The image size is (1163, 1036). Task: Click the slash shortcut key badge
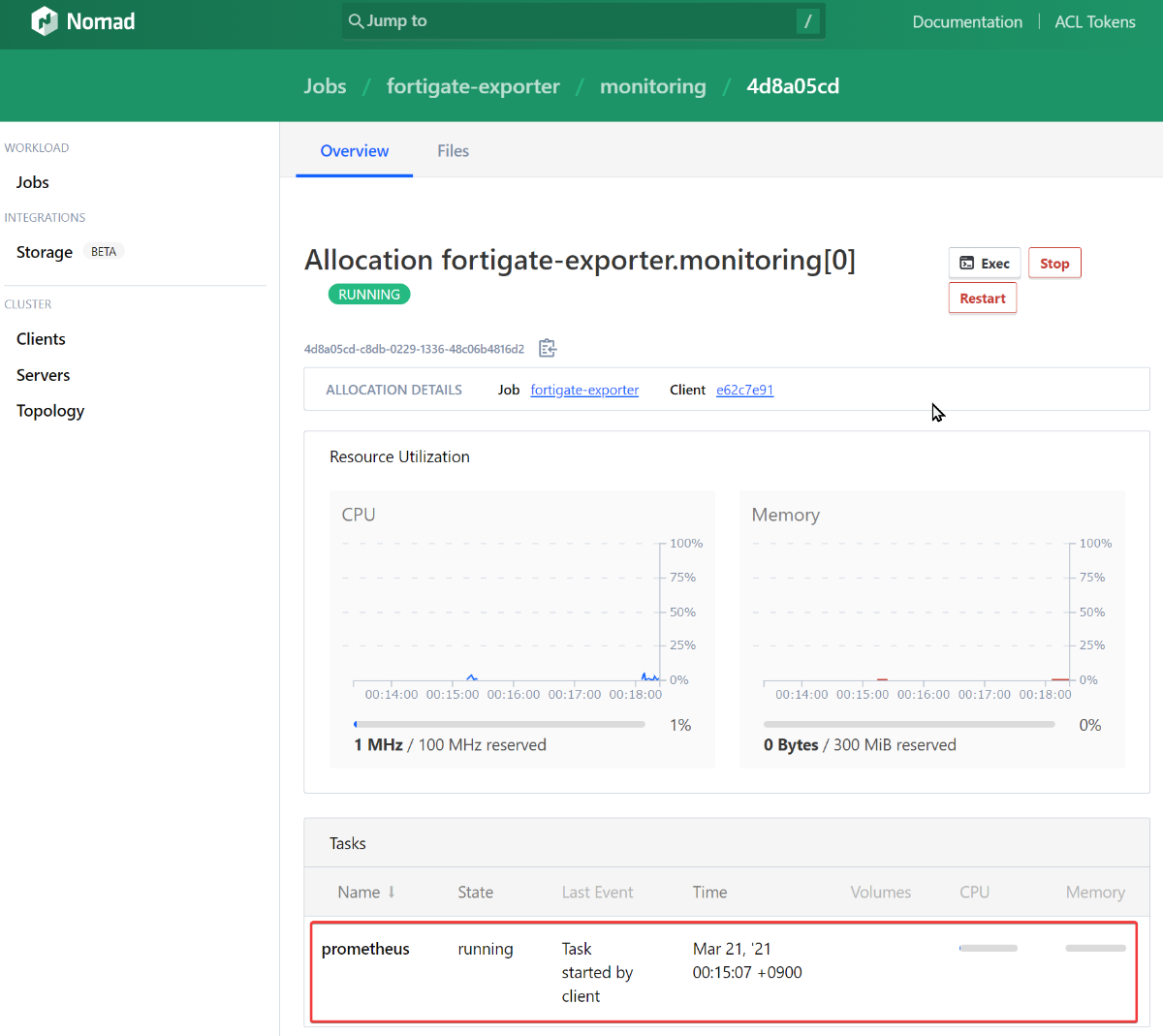coord(807,21)
